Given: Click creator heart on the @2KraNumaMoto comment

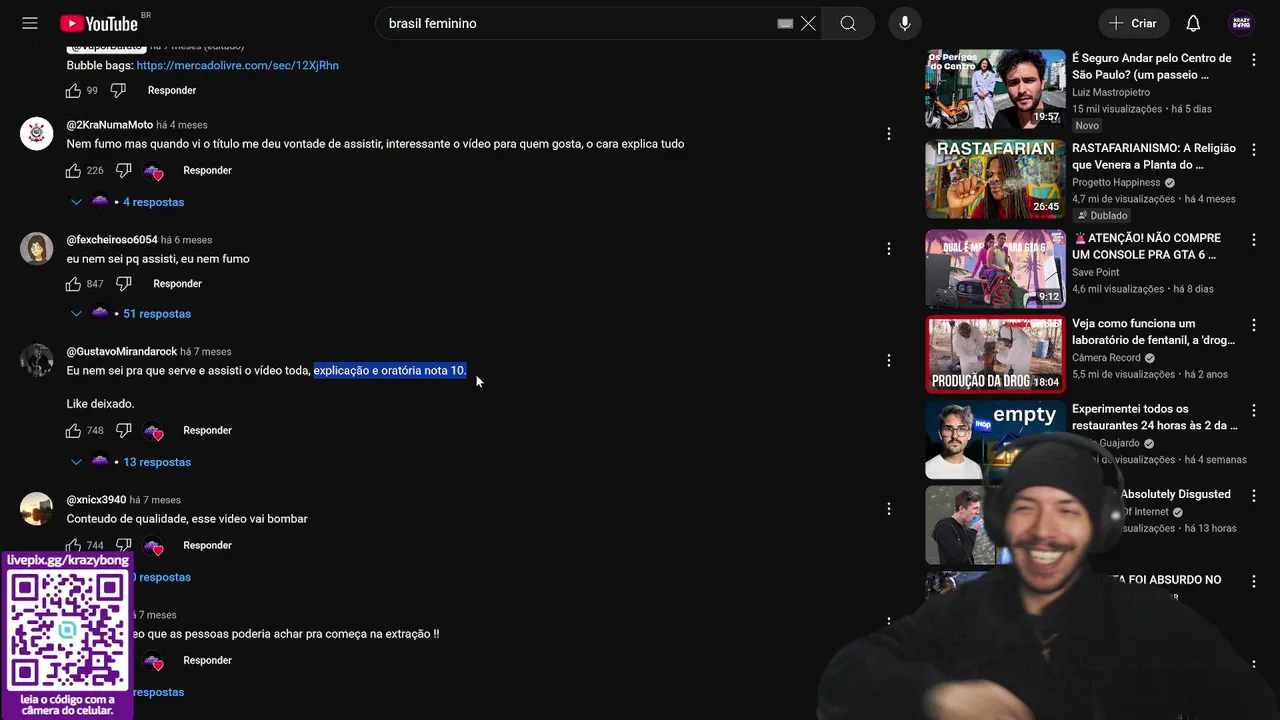Looking at the screenshot, I should [153, 172].
